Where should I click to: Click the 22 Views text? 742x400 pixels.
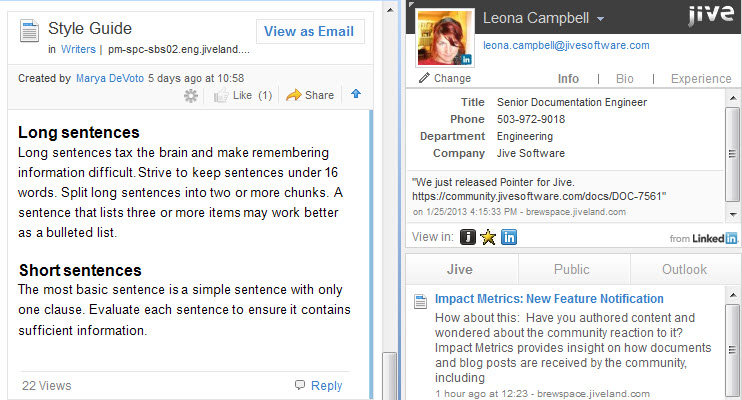coord(47,386)
